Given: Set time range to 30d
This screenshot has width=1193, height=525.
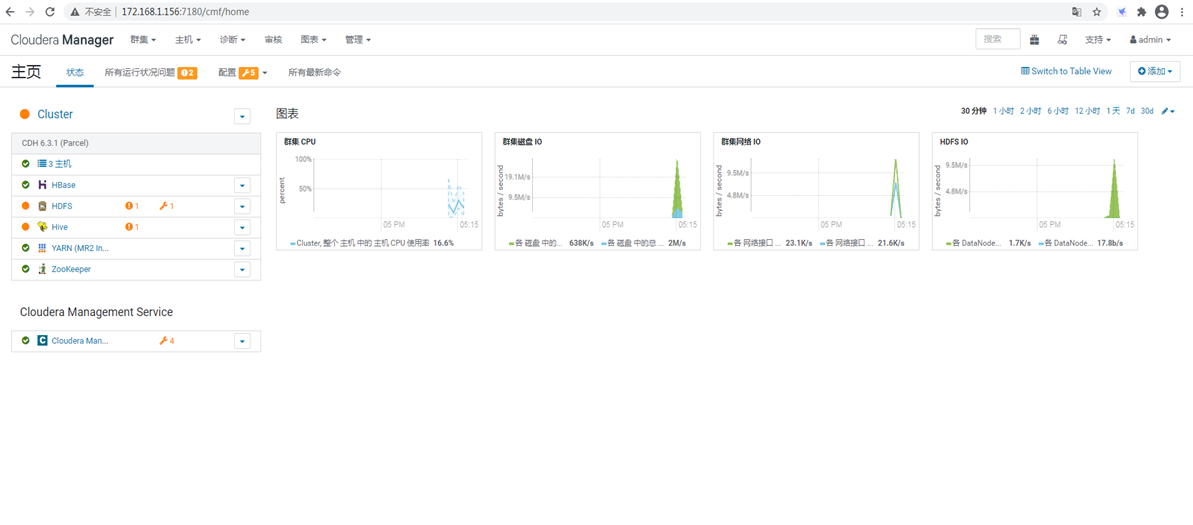Looking at the screenshot, I should click(1147, 111).
